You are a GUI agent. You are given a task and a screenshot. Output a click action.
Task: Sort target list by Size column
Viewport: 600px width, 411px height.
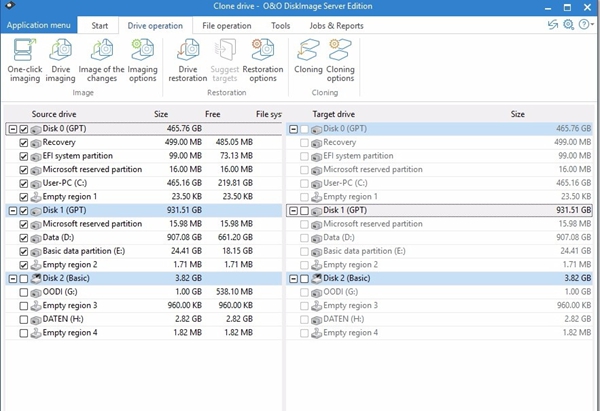pyautogui.click(x=517, y=114)
